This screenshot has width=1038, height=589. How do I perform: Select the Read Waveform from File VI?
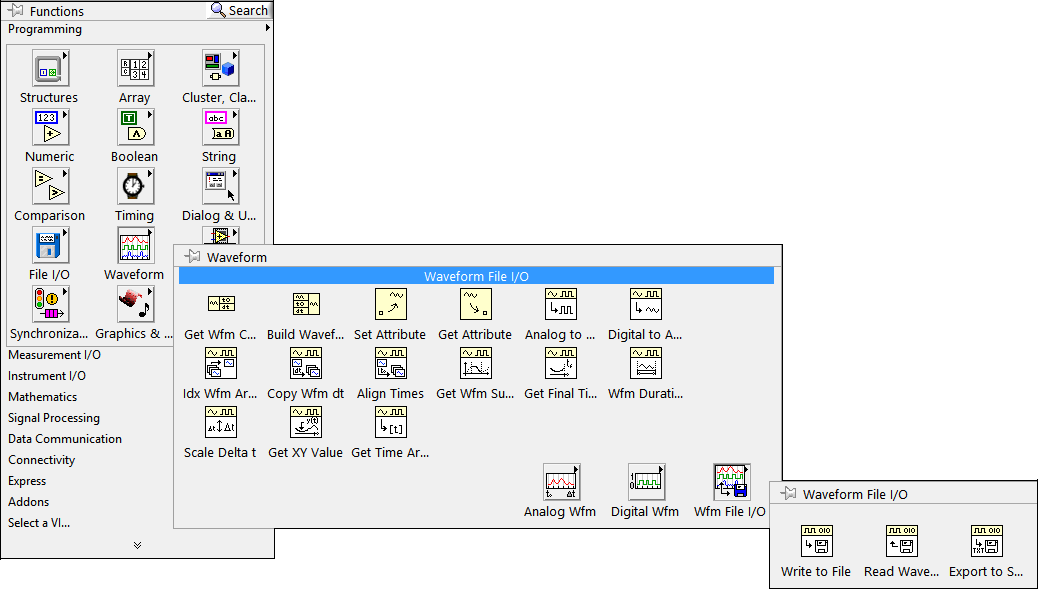point(902,541)
